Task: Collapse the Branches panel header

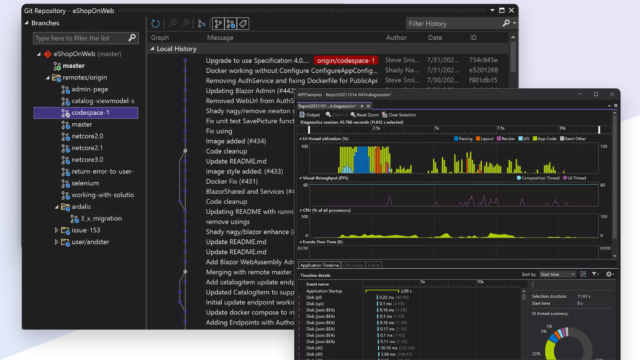Action: tap(27, 23)
